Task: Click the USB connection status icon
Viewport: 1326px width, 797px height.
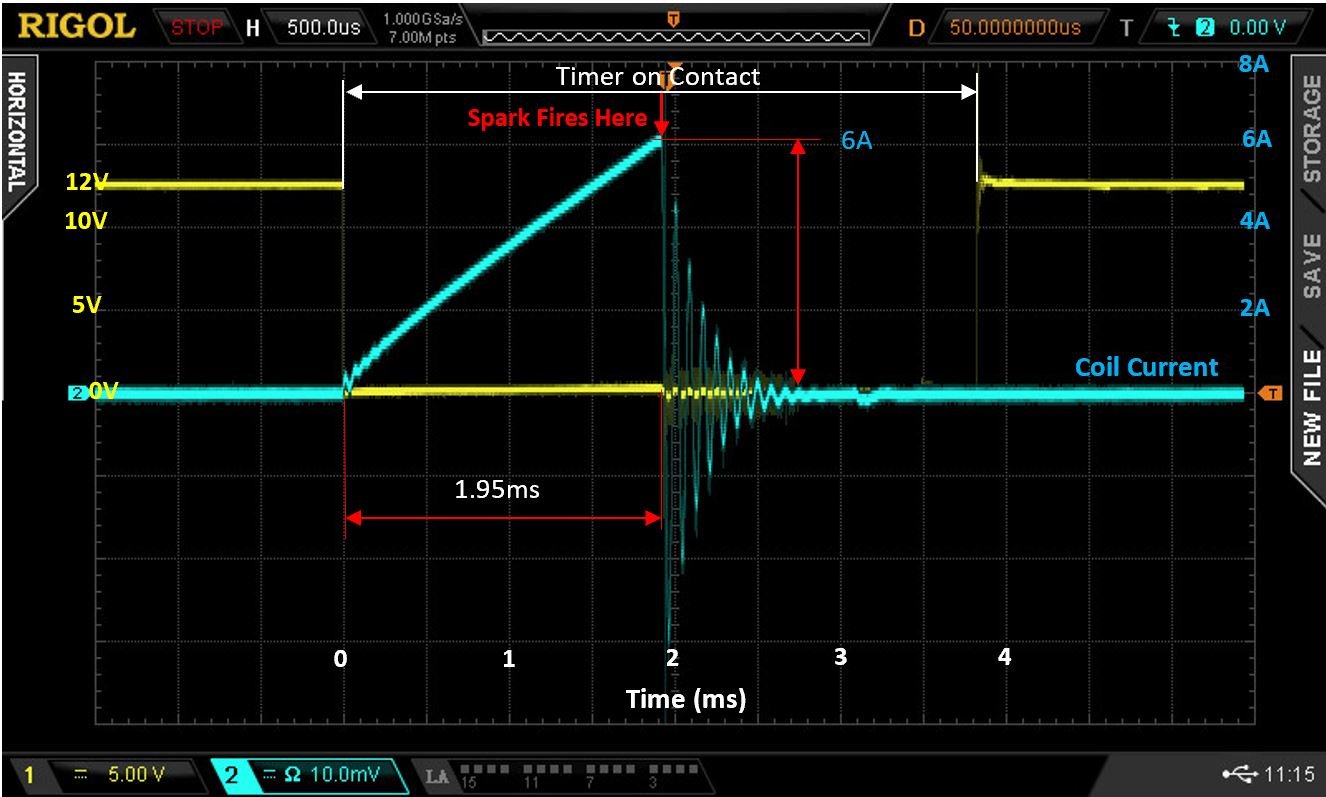Action: click(1238, 773)
